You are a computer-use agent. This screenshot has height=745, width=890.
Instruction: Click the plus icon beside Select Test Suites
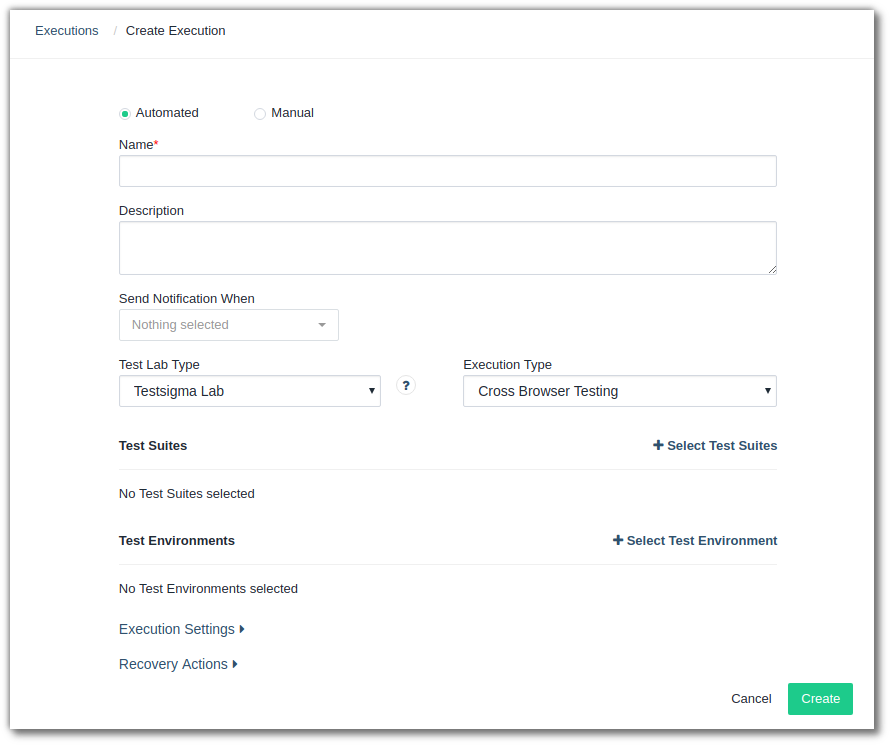[x=658, y=445]
